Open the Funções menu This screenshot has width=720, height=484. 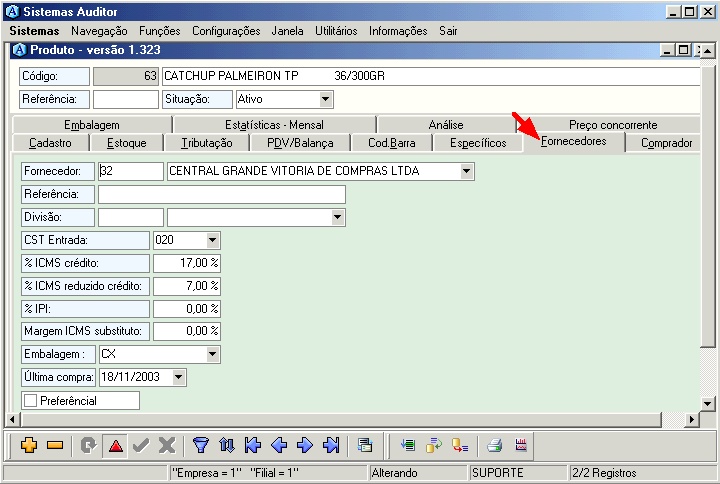pos(160,31)
